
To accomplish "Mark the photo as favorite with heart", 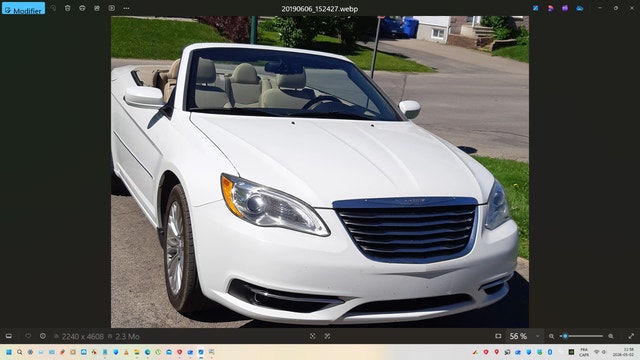I will click(x=28, y=336).
